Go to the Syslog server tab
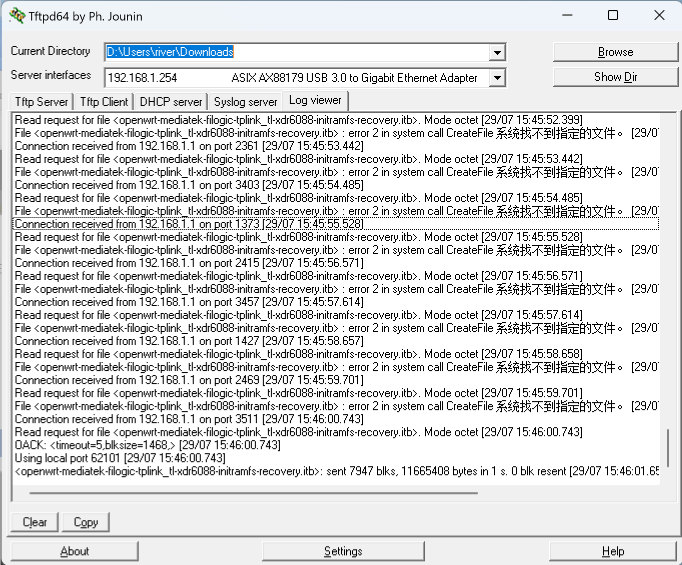 (245, 102)
